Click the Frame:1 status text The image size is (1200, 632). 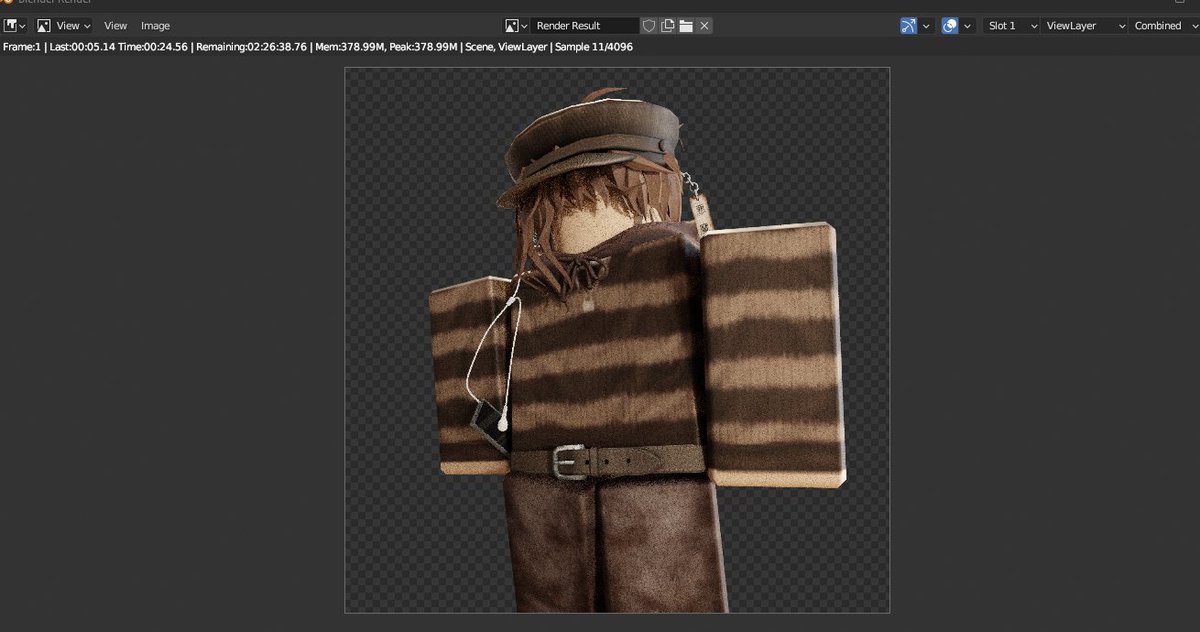coord(23,47)
